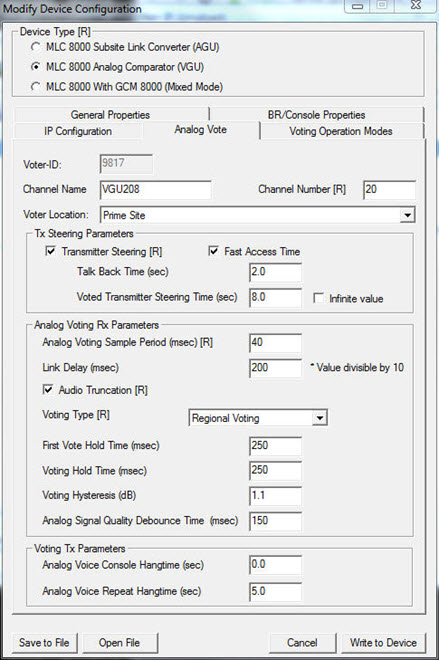Choose MLC 8000 With GCM 8000 Mixed Mode

pos(36,87)
